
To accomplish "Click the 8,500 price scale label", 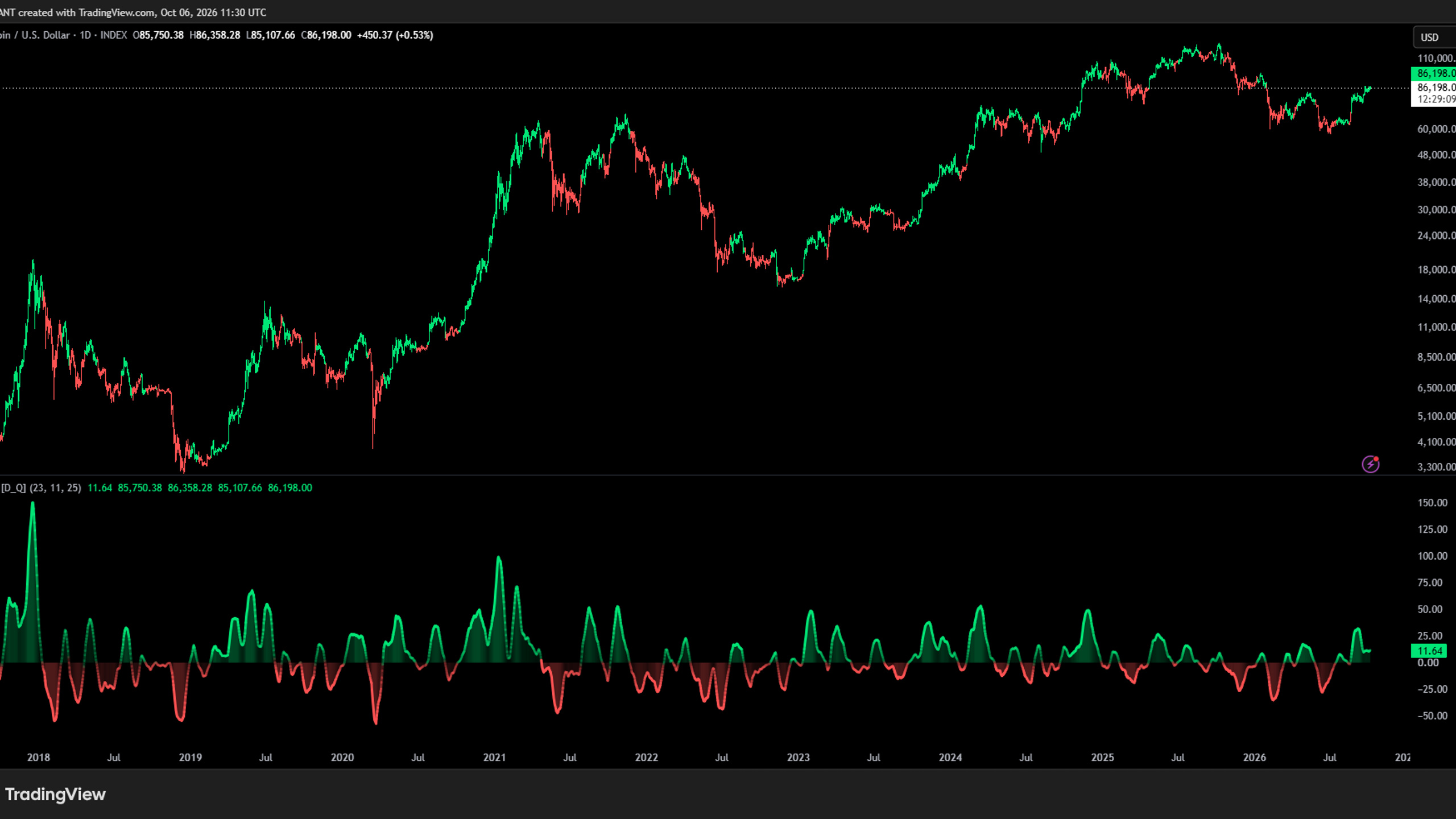I will click(1436, 357).
